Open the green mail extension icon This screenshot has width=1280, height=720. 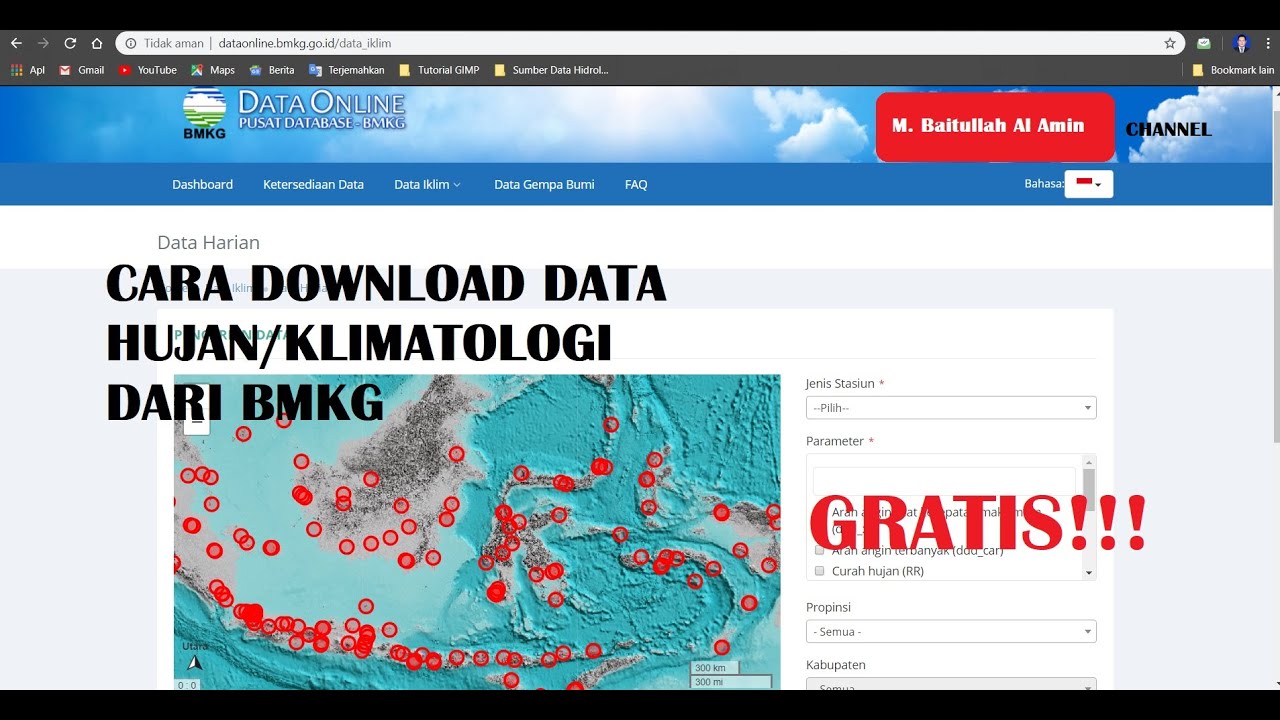click(1204, 43)
